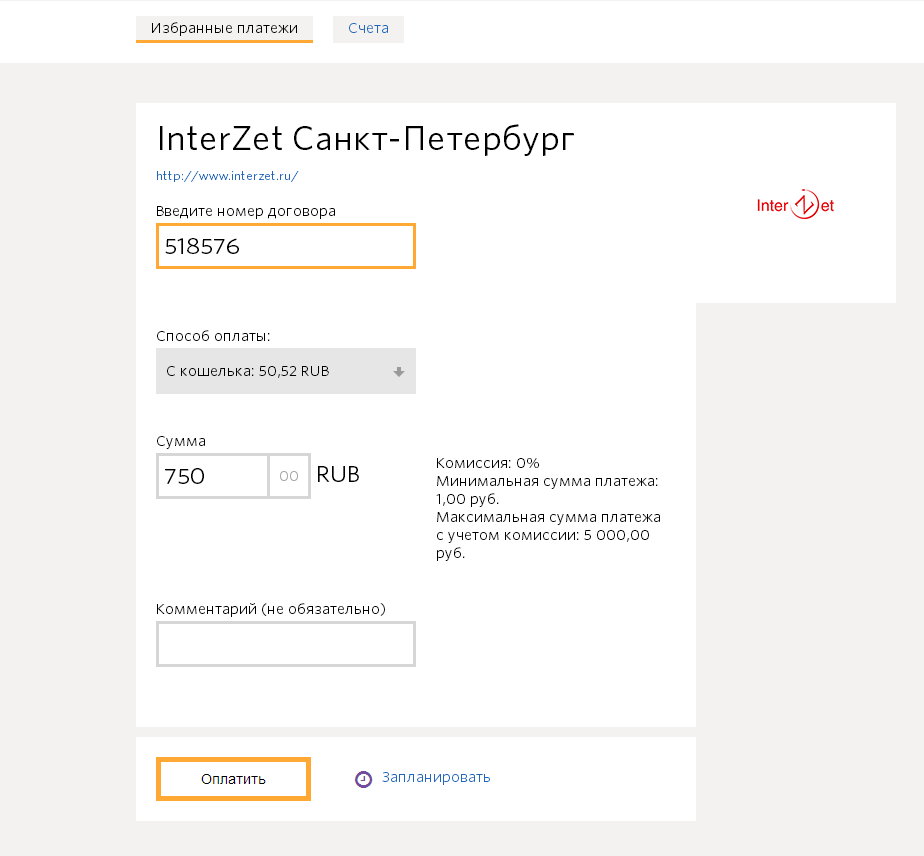
Task: Switch to the Избранные платежи tab
Action: click(224, 29)
